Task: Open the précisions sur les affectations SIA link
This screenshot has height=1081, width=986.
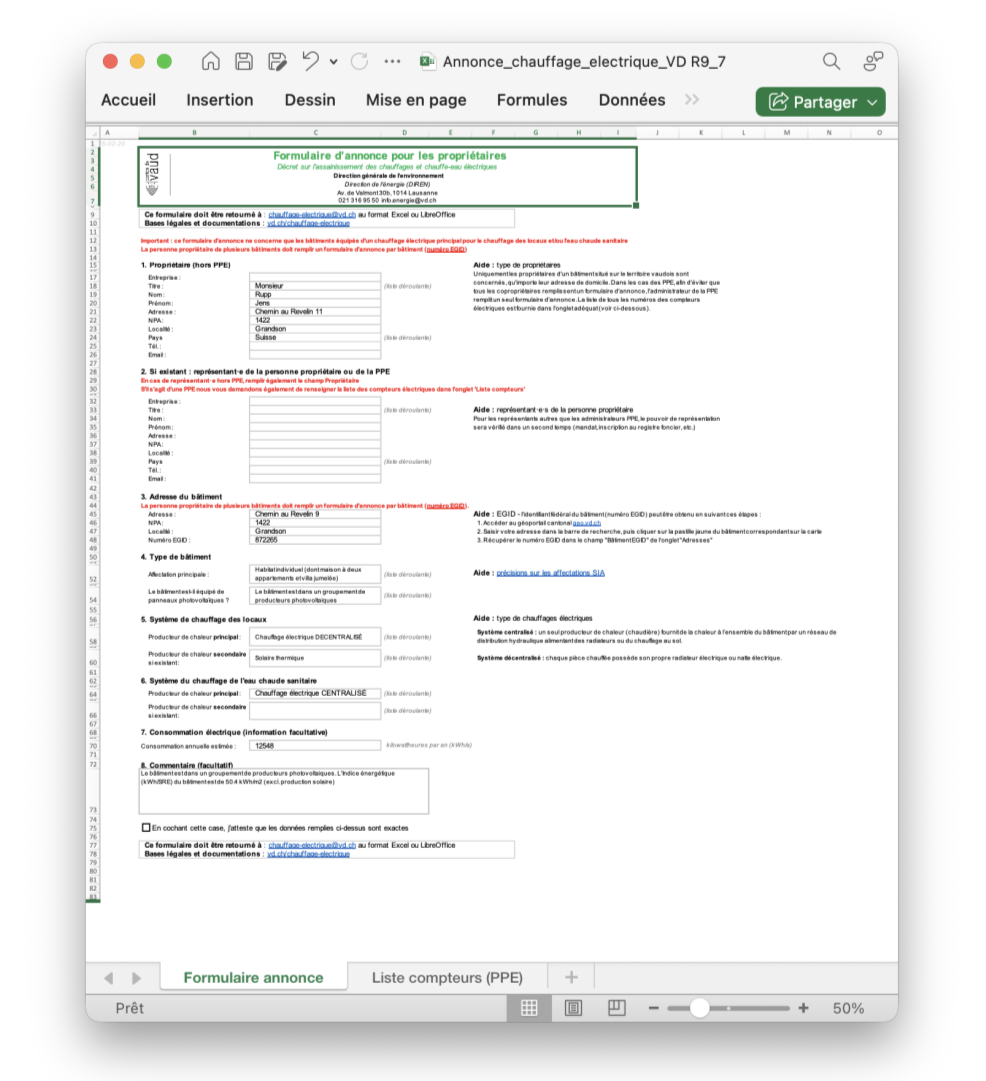Action: (x=550, y=573)
